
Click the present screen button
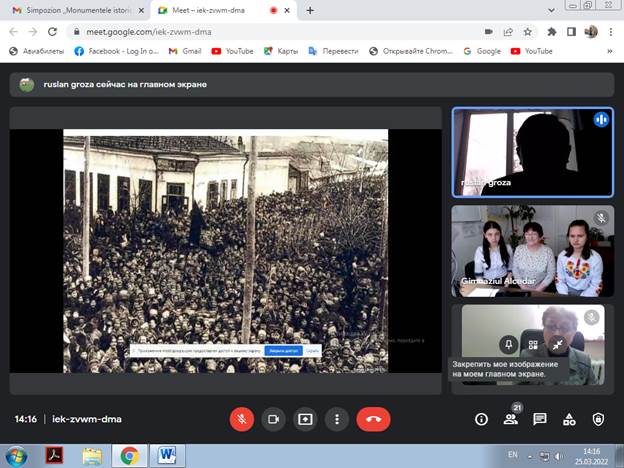pos(305,419)
